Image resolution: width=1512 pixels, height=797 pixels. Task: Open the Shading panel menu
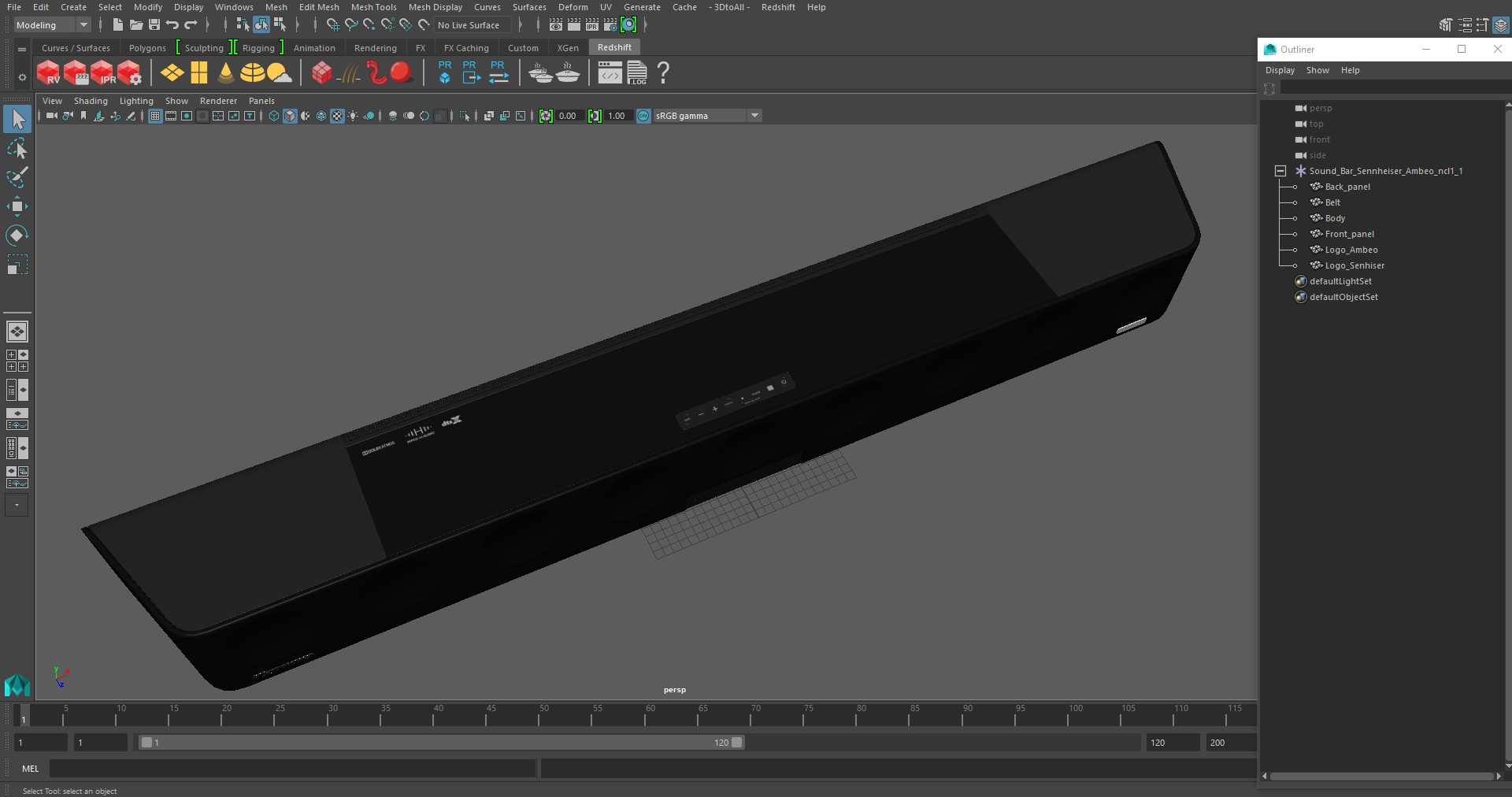click(91, 101)
